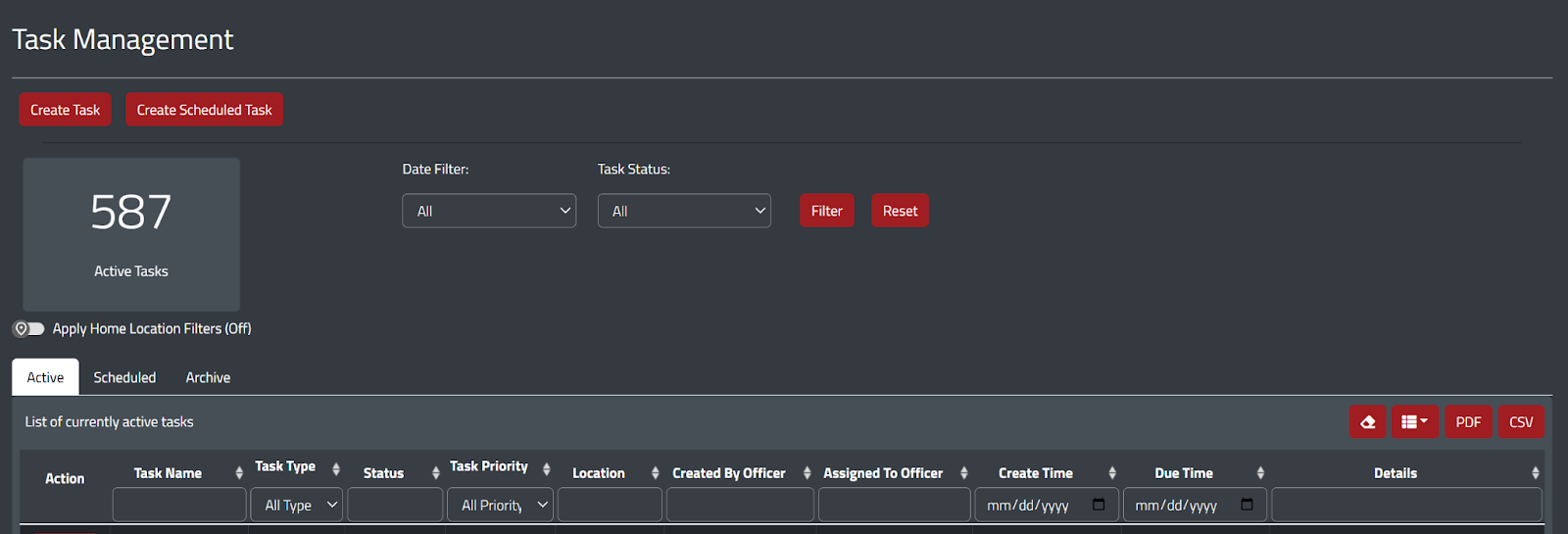Screen dimensions: 1568x534
Task: Sort by Status column arrows
Action: click(436, 473)
